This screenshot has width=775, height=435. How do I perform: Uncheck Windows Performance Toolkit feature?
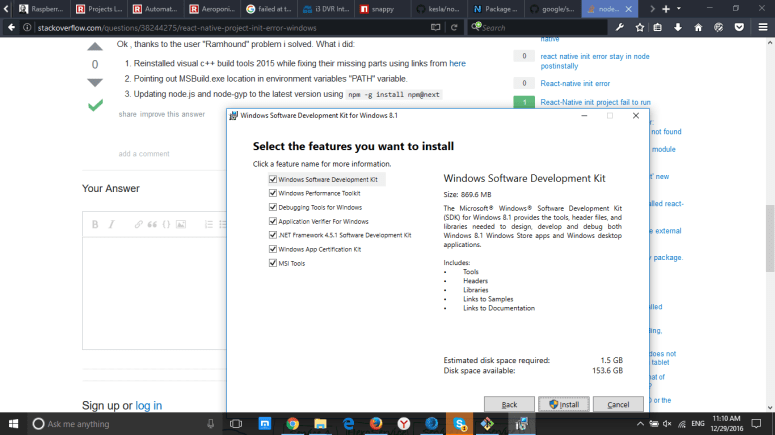click(x=273, y=193)
